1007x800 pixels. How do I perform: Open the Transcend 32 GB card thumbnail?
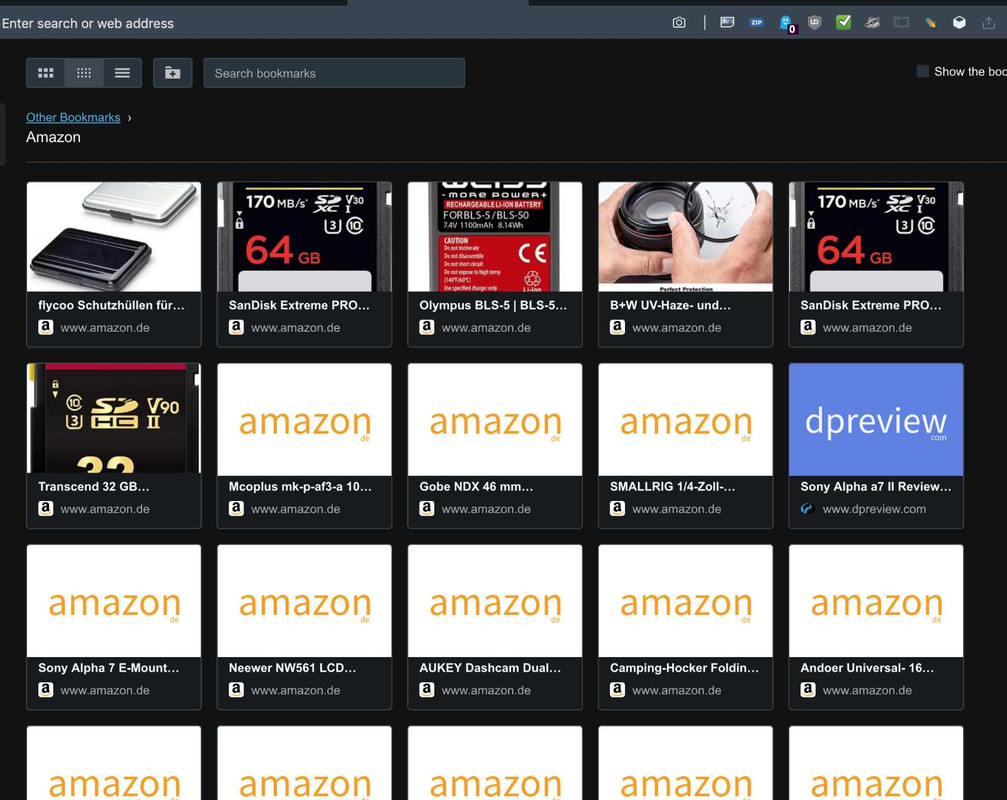(114, 419)
